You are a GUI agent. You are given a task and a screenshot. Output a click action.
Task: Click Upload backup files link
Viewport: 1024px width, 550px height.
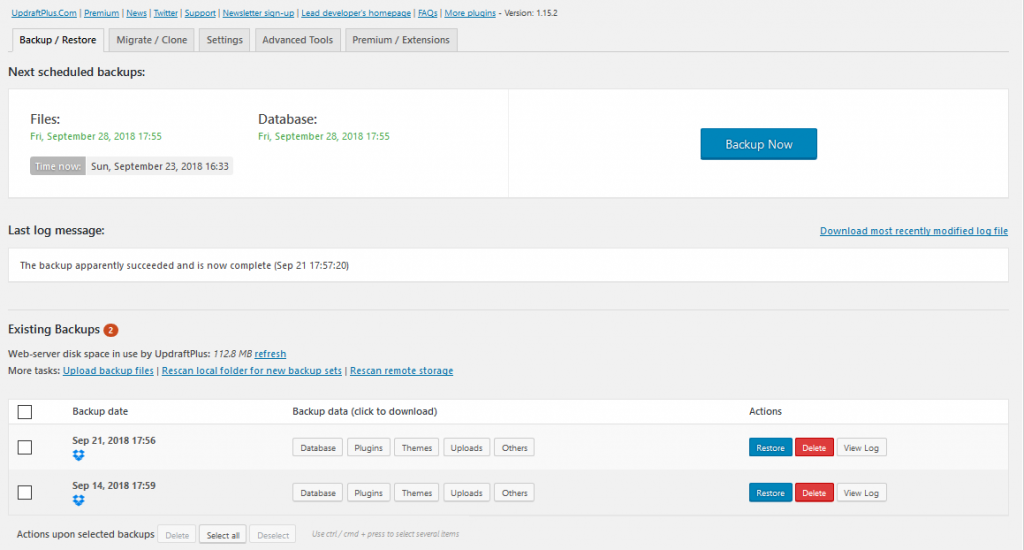point(108,370)
